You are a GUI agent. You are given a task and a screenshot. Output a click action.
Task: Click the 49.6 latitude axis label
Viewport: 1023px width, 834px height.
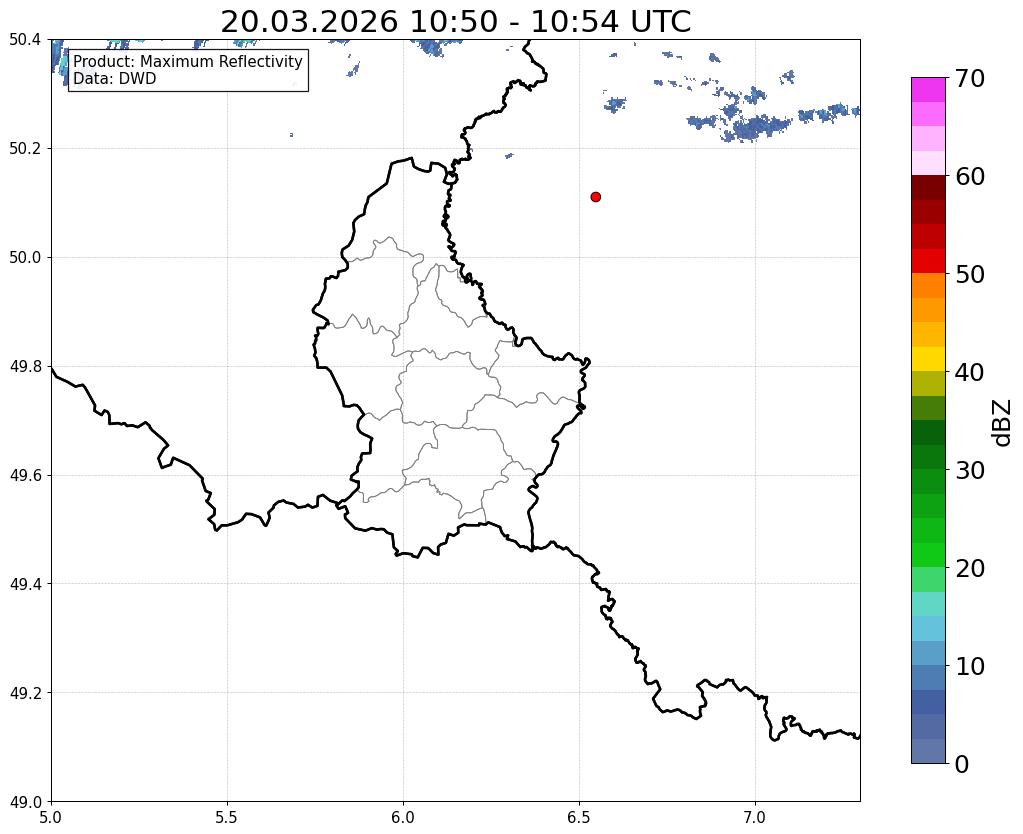(25, 476)
